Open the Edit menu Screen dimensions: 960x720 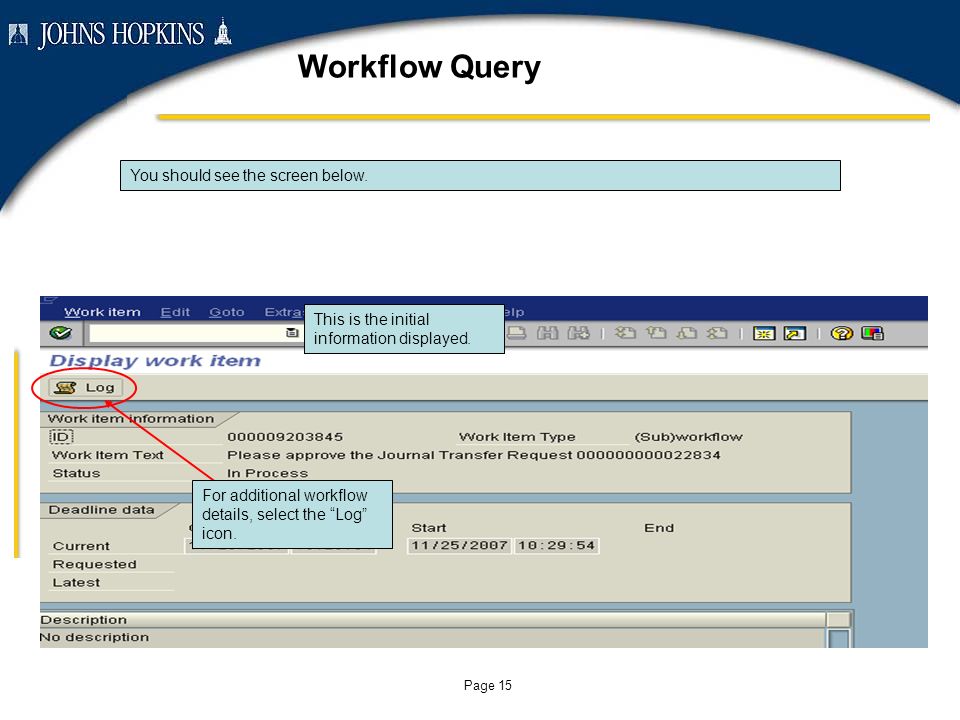click(x=175, y=312)
